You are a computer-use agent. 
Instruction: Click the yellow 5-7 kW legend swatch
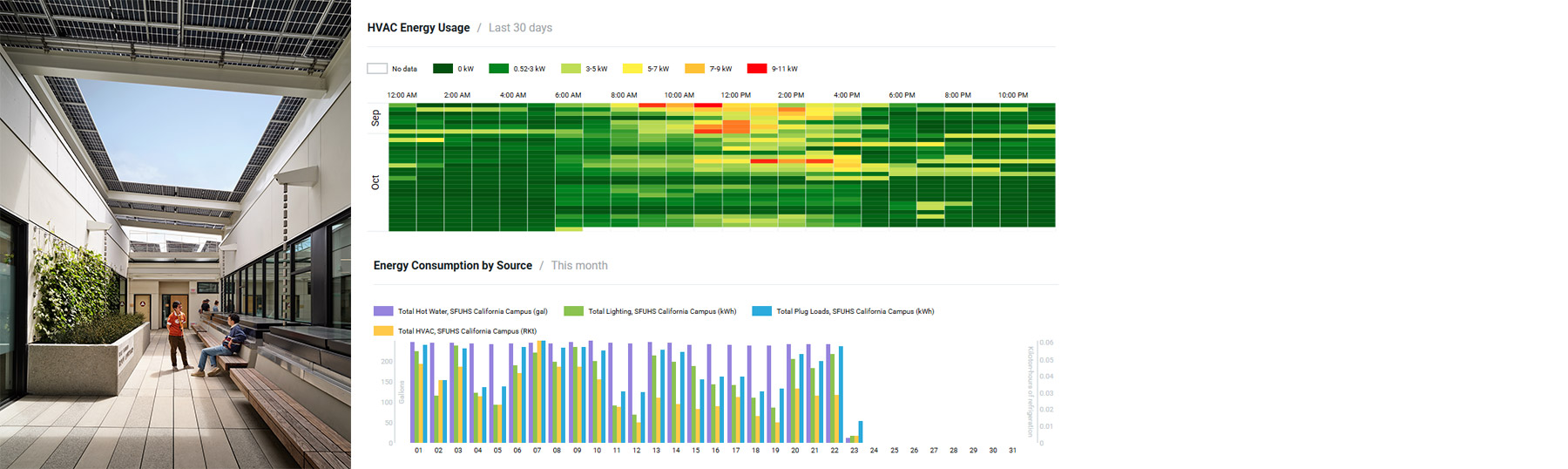632,69
